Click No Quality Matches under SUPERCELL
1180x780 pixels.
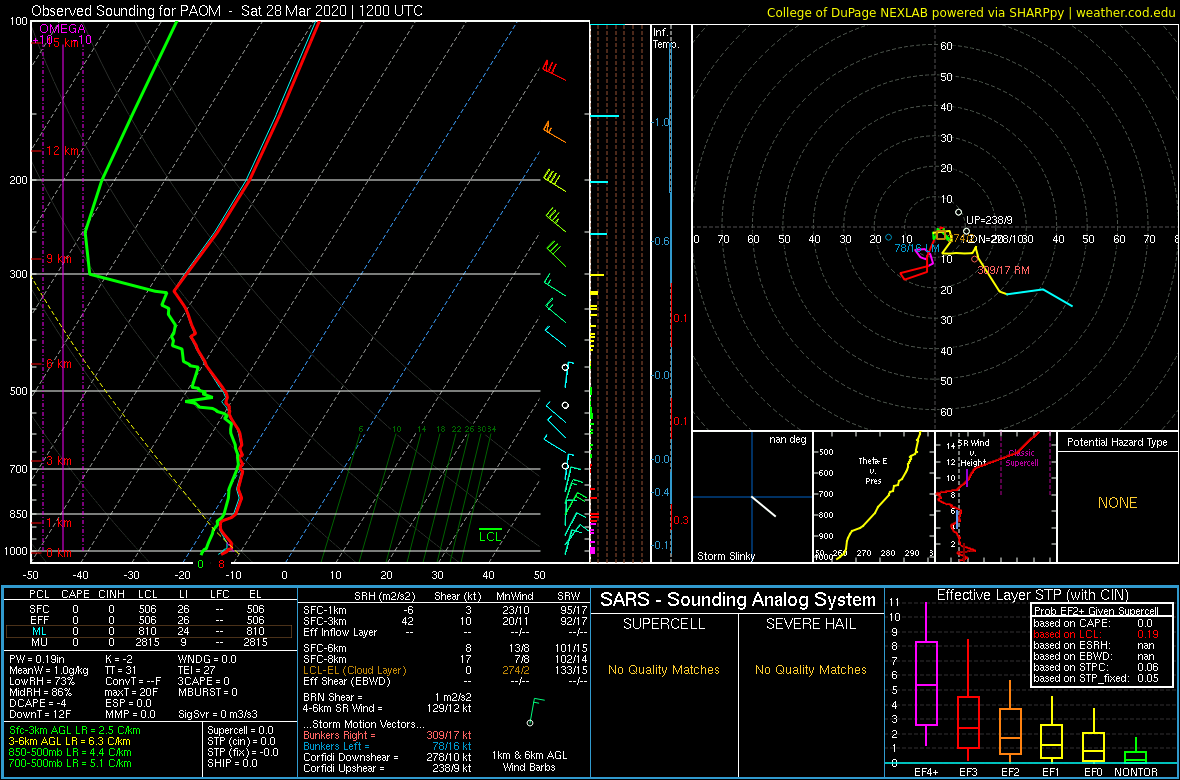tap(664, 669)
